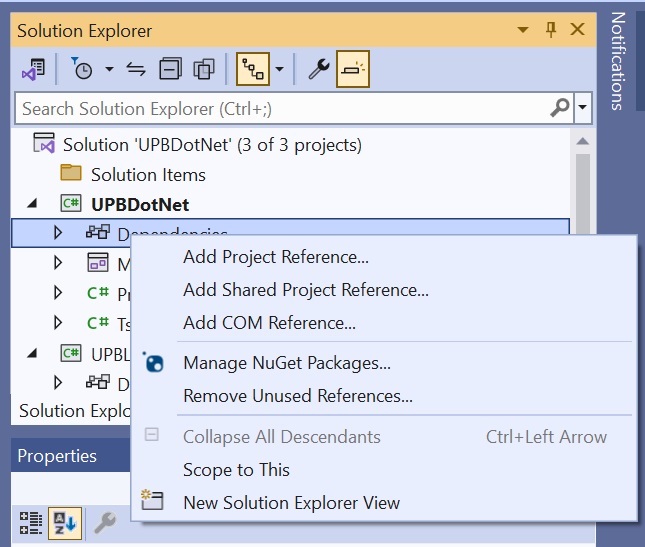Open the Notifications side tab
The width and height of the screenshot is (645, 547).
click(x=617, y=60)
